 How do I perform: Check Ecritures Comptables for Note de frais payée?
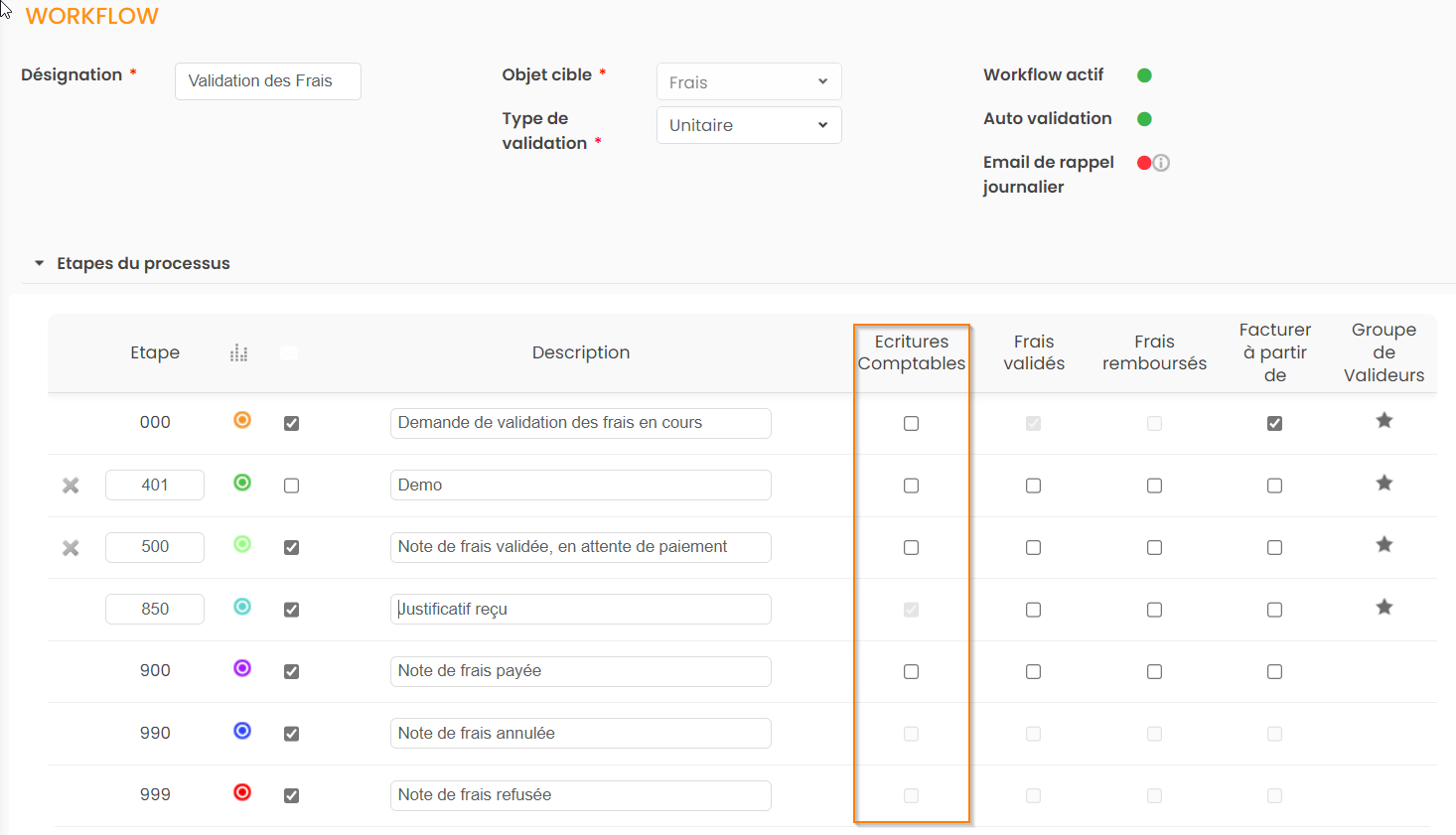911,672
